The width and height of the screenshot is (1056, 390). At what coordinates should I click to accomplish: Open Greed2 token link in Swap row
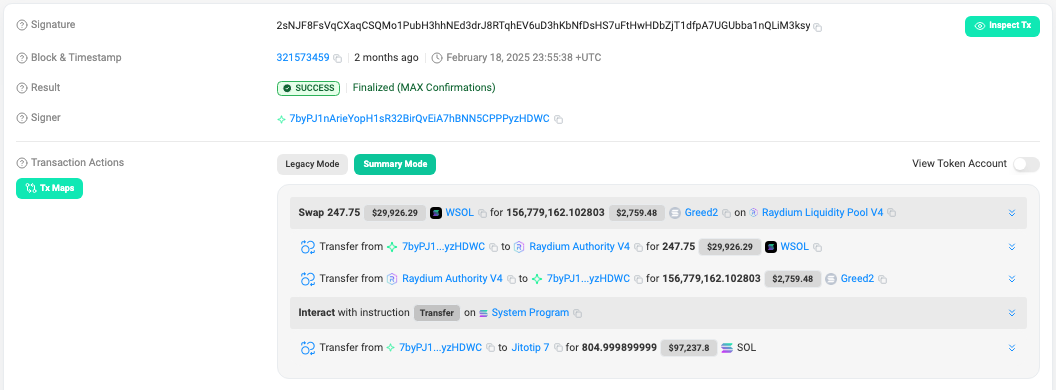click(x=701, y=213)
